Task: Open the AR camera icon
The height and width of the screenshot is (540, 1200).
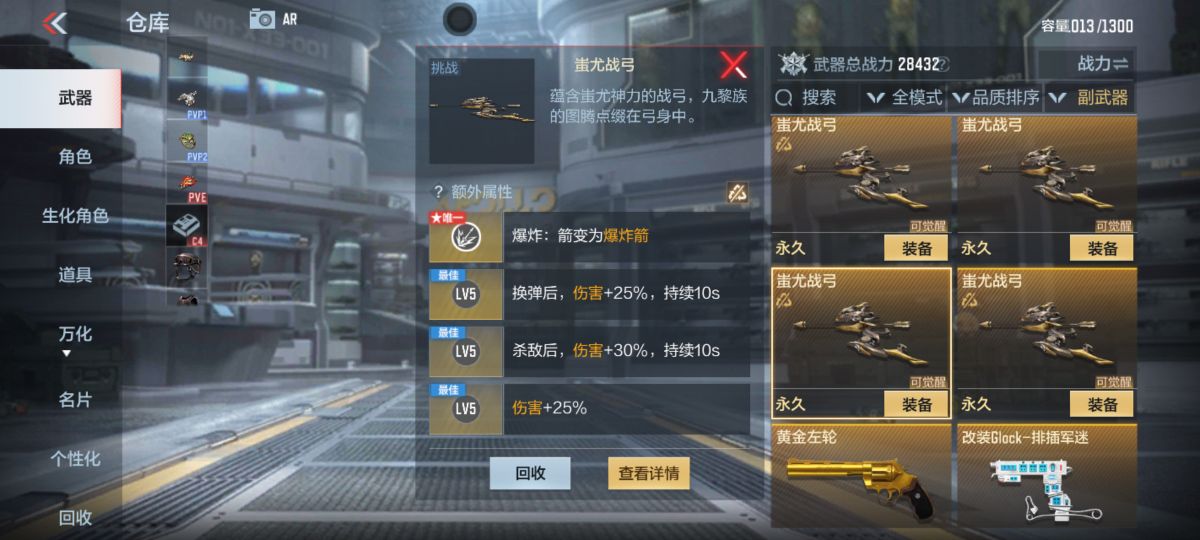Action: pyautogui.click(x=263, y=18)
